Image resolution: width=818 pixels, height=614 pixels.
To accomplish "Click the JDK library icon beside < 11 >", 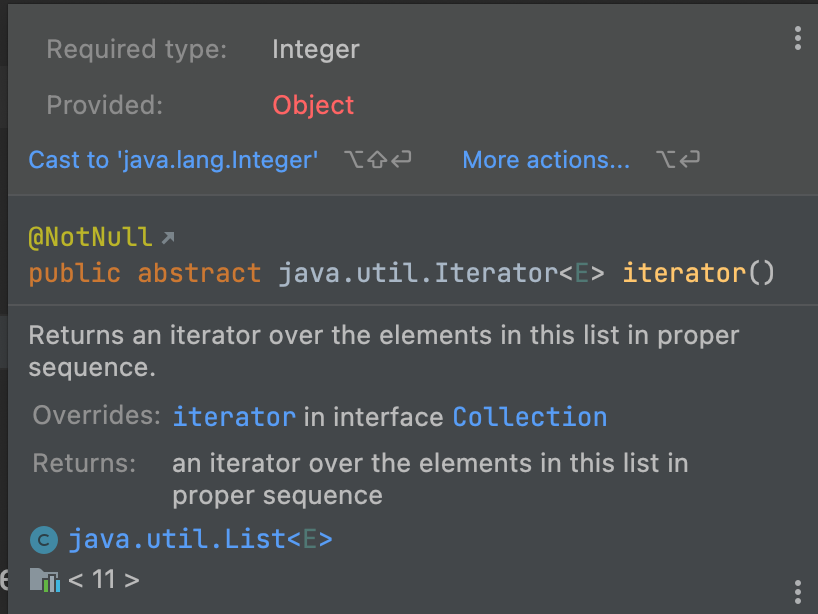I will (x=44, y=579).
